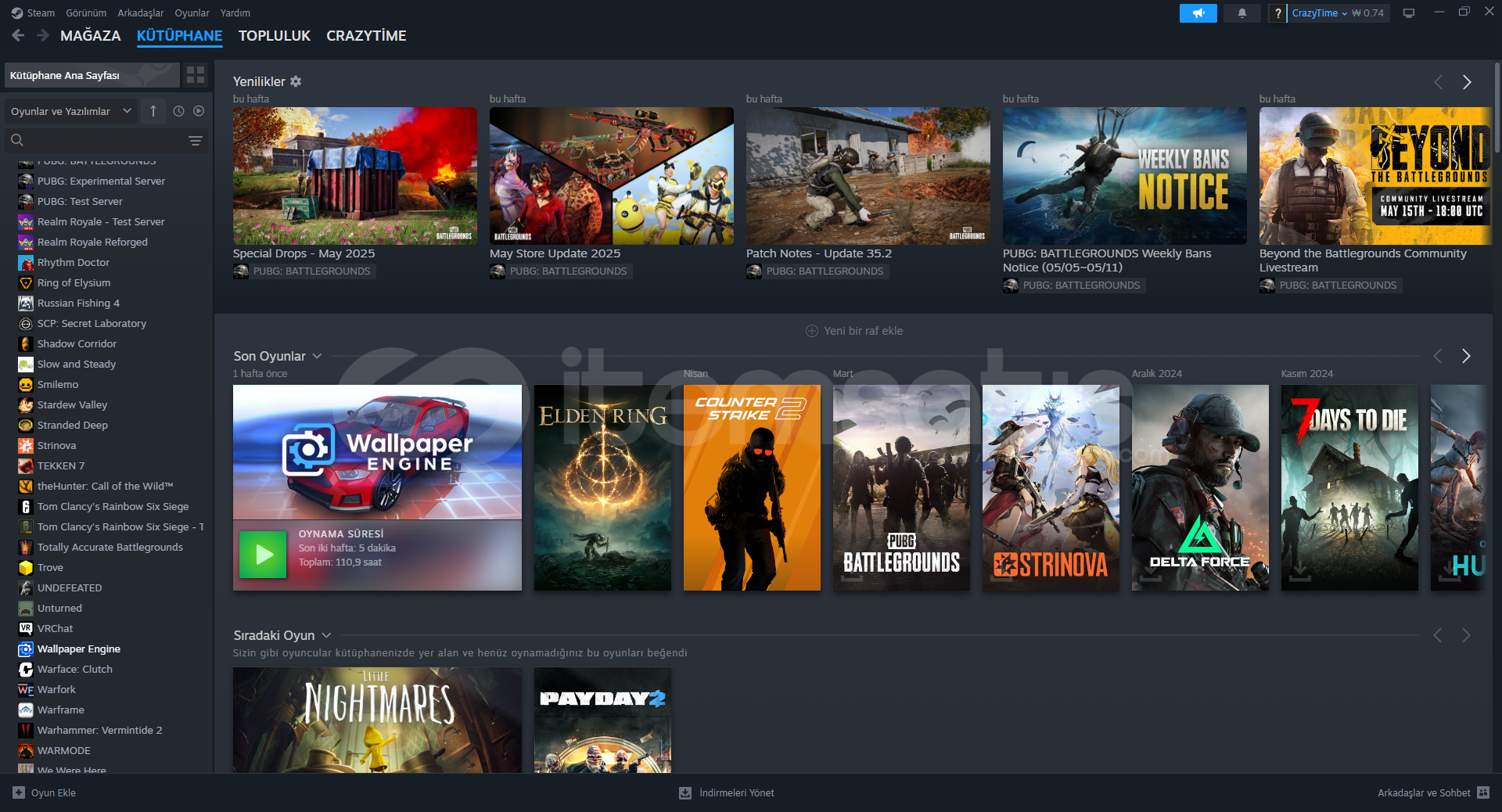Open Patch Notes - Update 35.2 news
The height and width of the screenshot is (812, 1502).
coord(868,176)
